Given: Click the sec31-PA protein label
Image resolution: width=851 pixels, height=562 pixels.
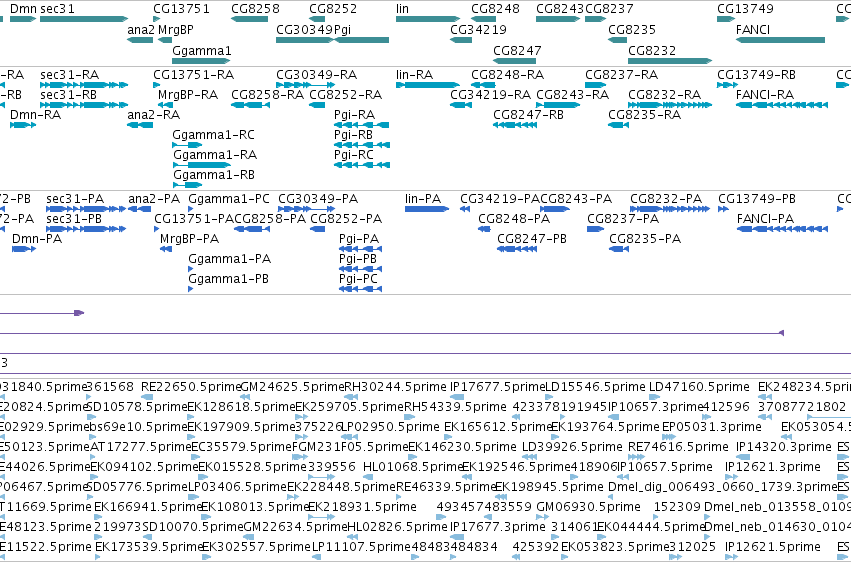Looking at the screenshot, I should [75, 199].
